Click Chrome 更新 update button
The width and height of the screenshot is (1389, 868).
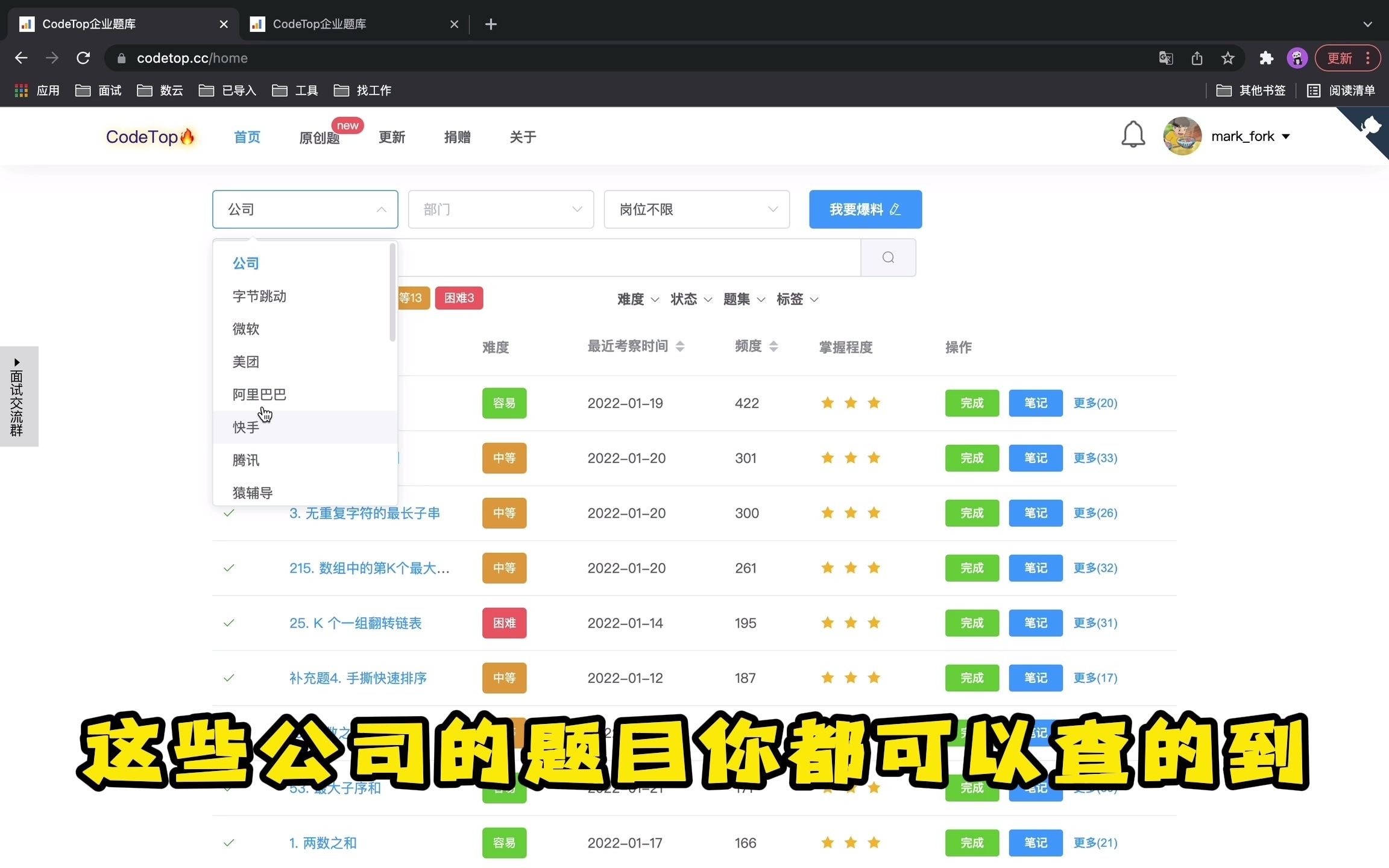1347,58
